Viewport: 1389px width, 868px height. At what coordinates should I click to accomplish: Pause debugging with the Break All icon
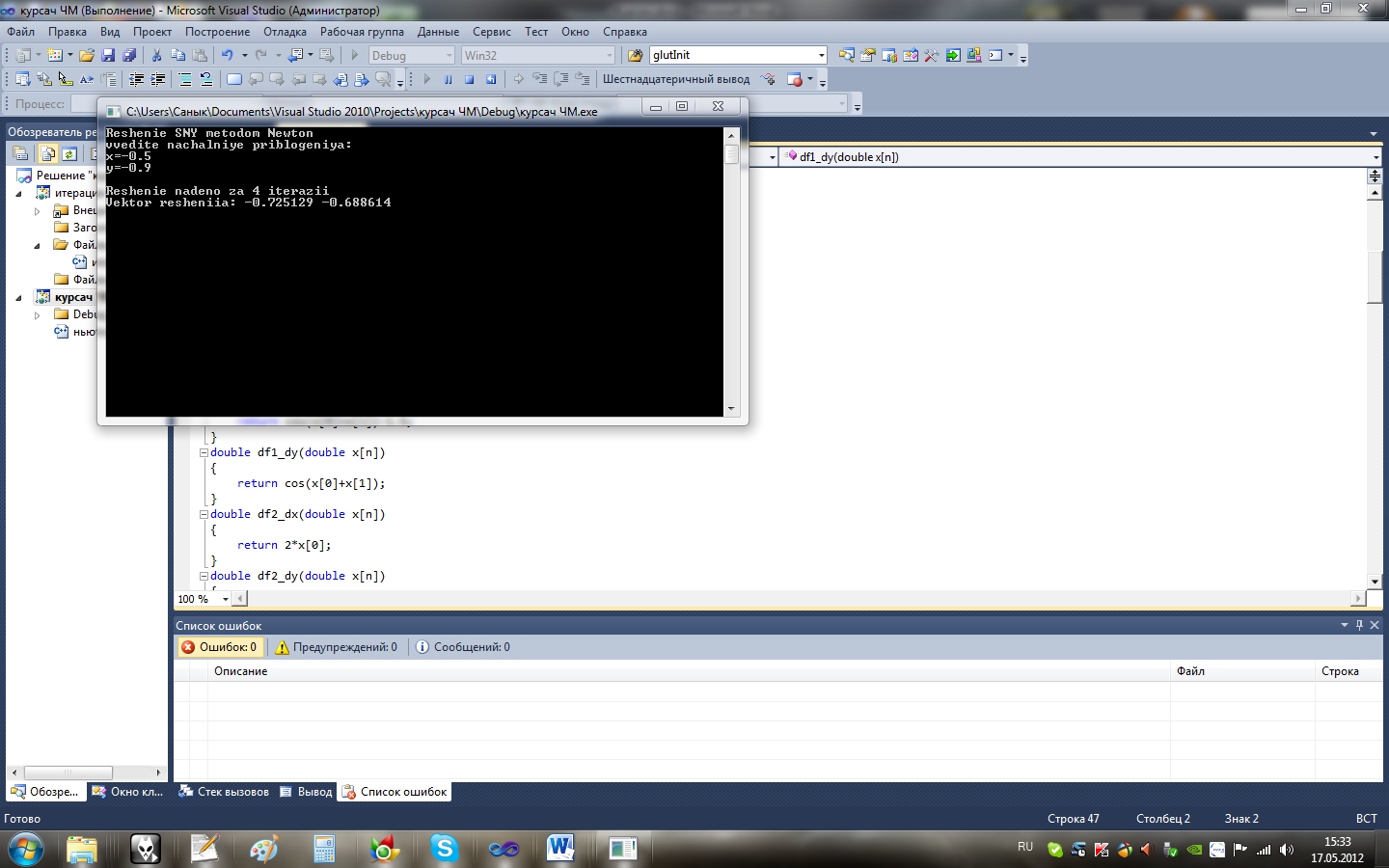pyautogui.click(x=448, y=79)
